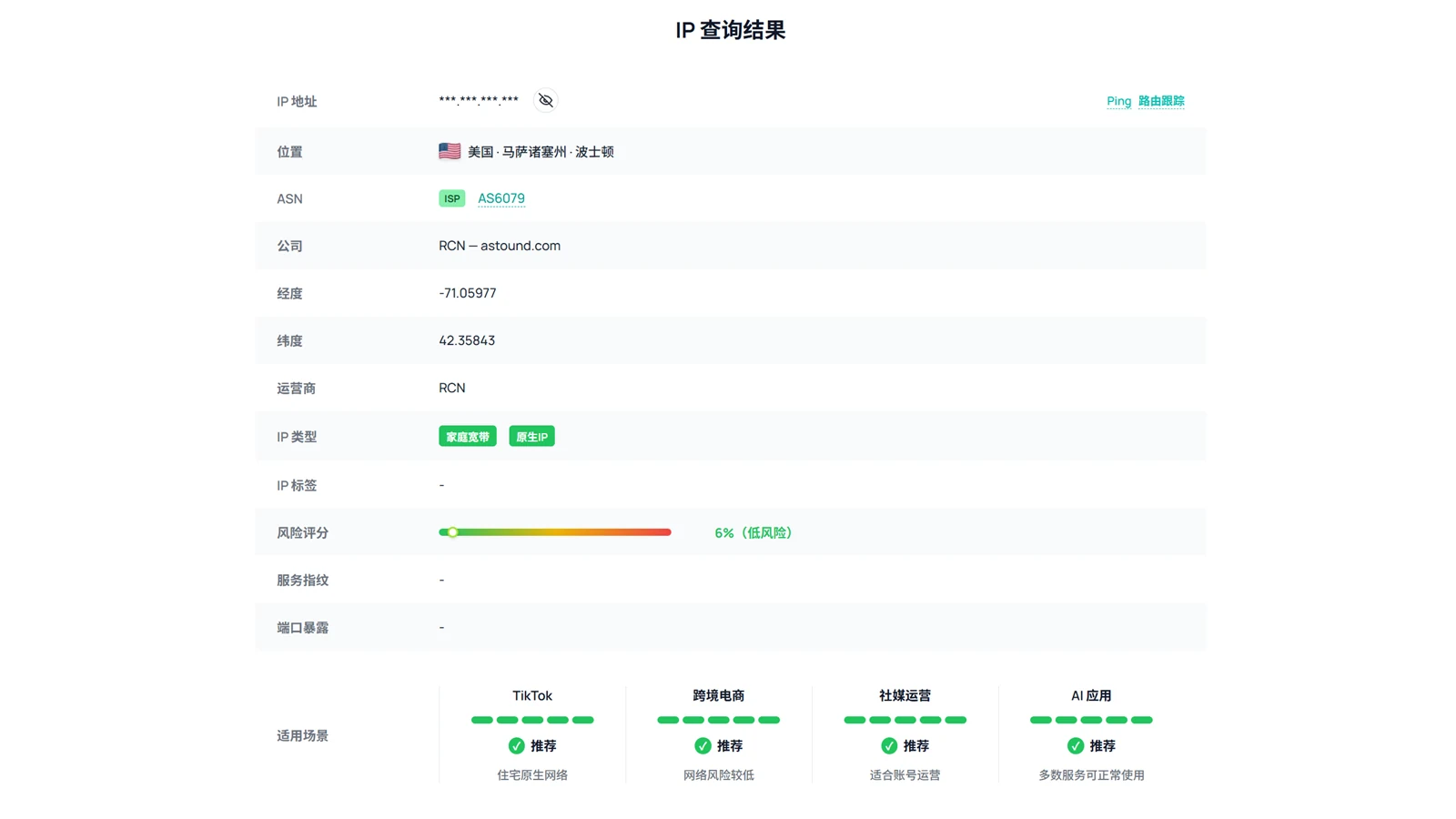Click the ISP badge next to AS6079
The width and height of the screenshot is (1456, 819).
(x=452, y=198)
